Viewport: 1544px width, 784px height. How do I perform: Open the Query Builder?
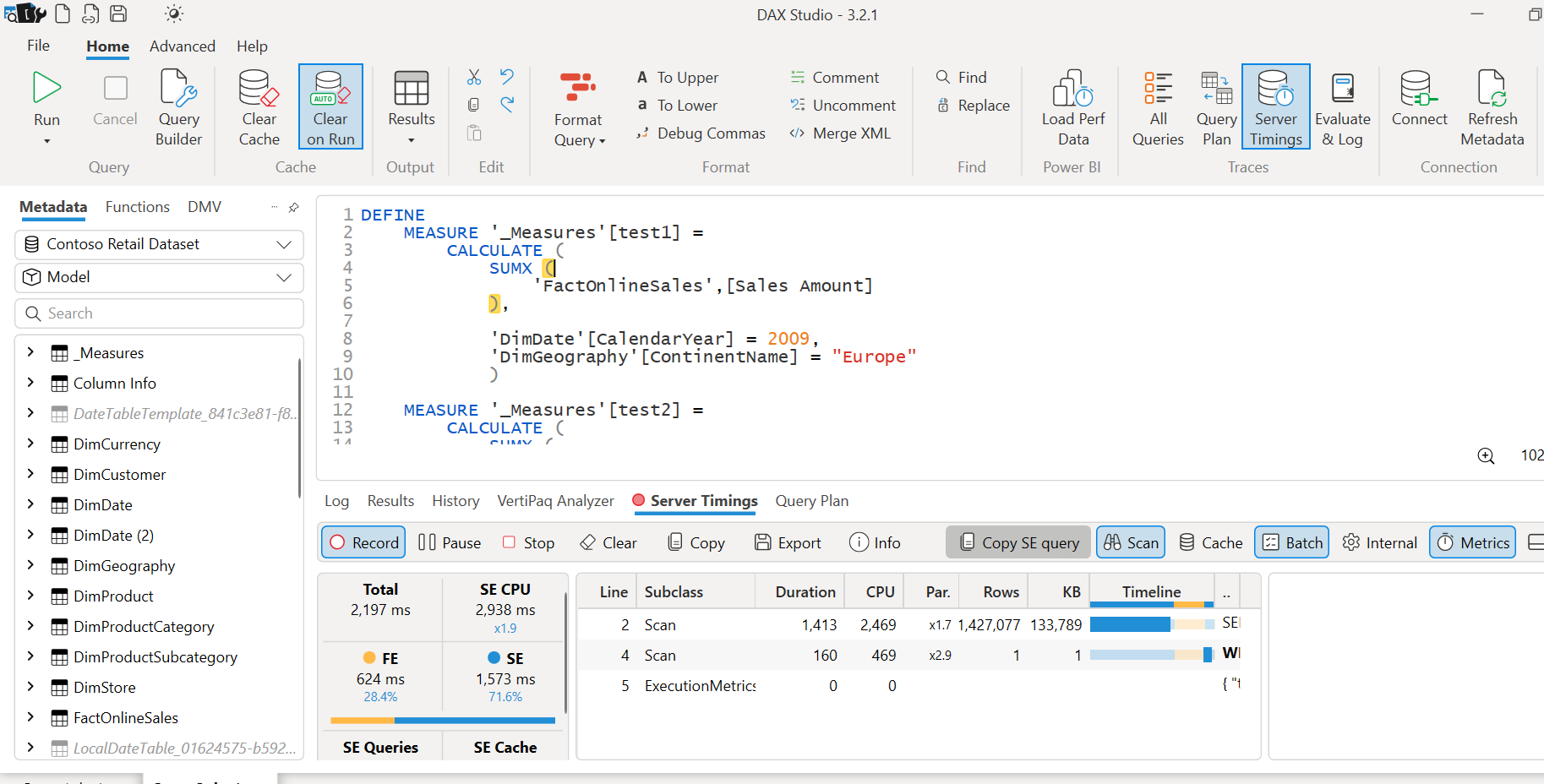[178, 106]
